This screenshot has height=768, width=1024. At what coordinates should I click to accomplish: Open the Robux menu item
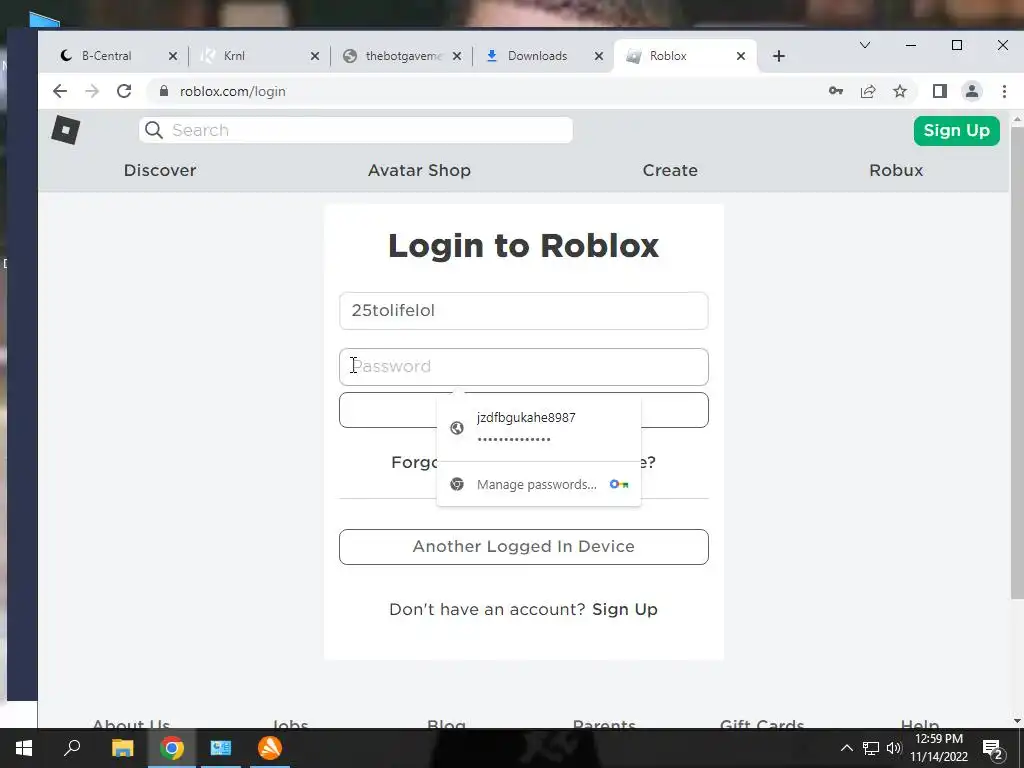896,170
